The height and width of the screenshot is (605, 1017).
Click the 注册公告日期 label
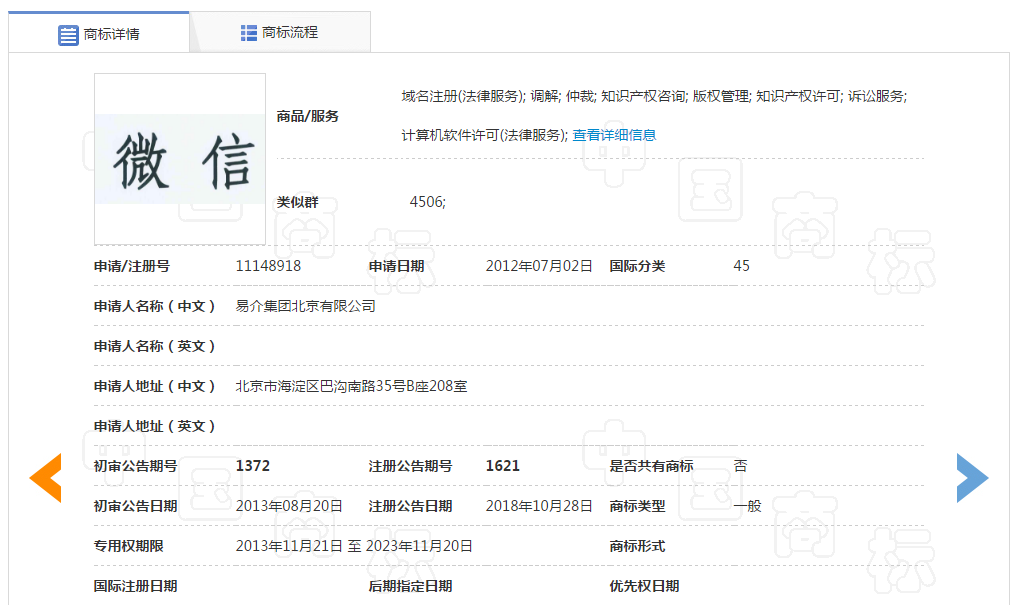tap(410, 506)
